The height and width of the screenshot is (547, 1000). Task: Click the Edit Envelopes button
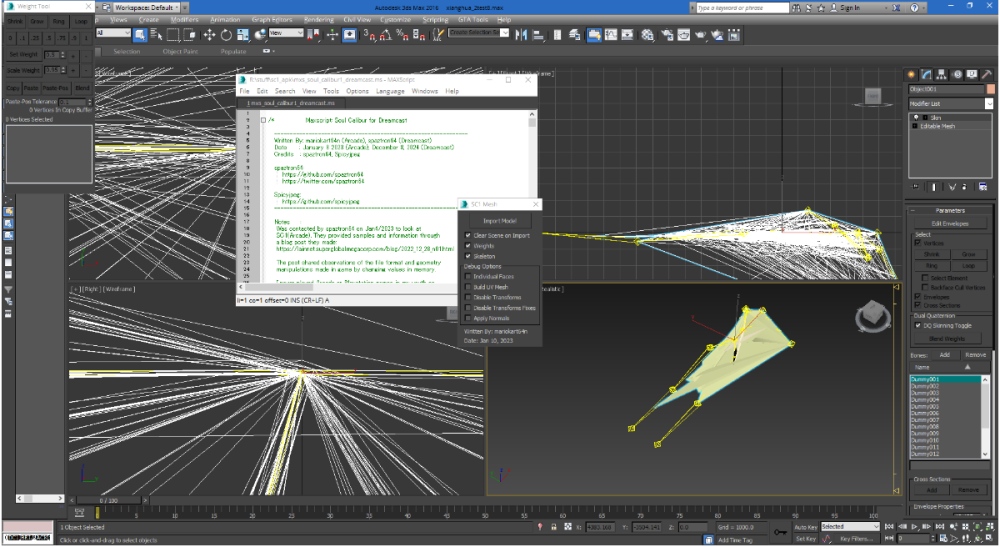pyautogui.click(x=948, y=223)
